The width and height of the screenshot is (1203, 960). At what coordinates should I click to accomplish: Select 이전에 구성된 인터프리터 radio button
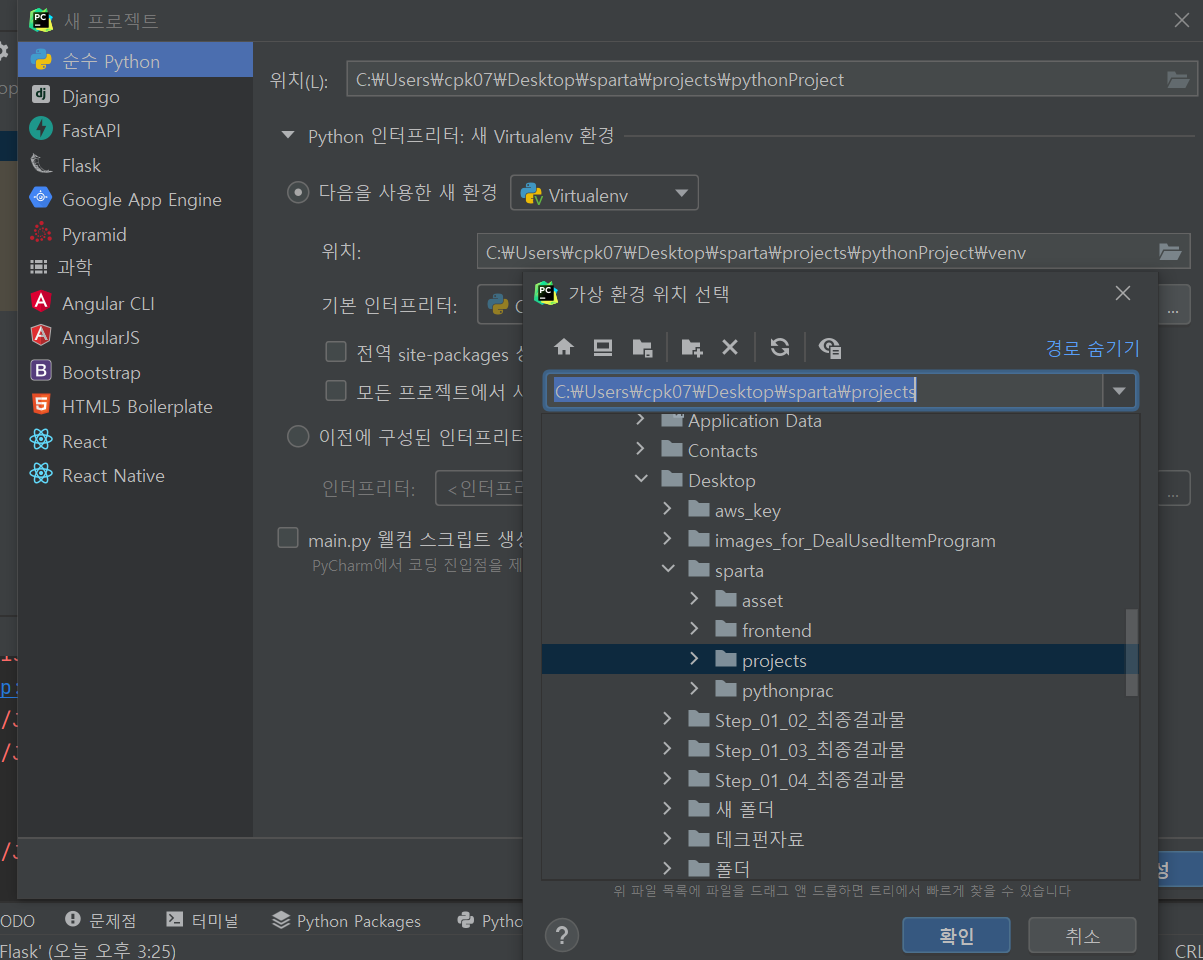pyautogui.click(x=298, y=436)
